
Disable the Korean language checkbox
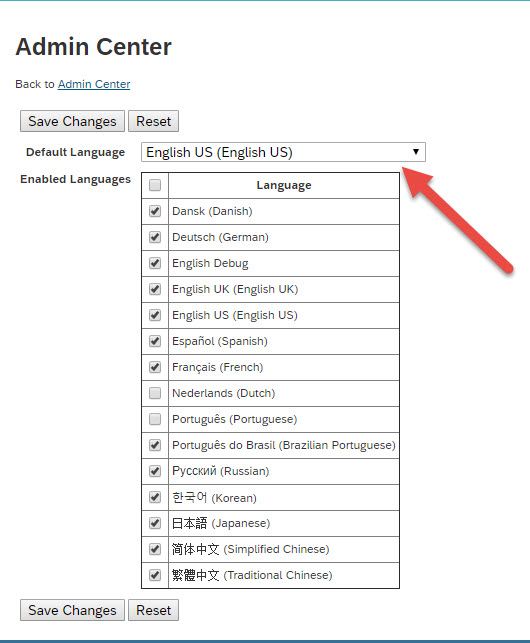pos(155,497)
